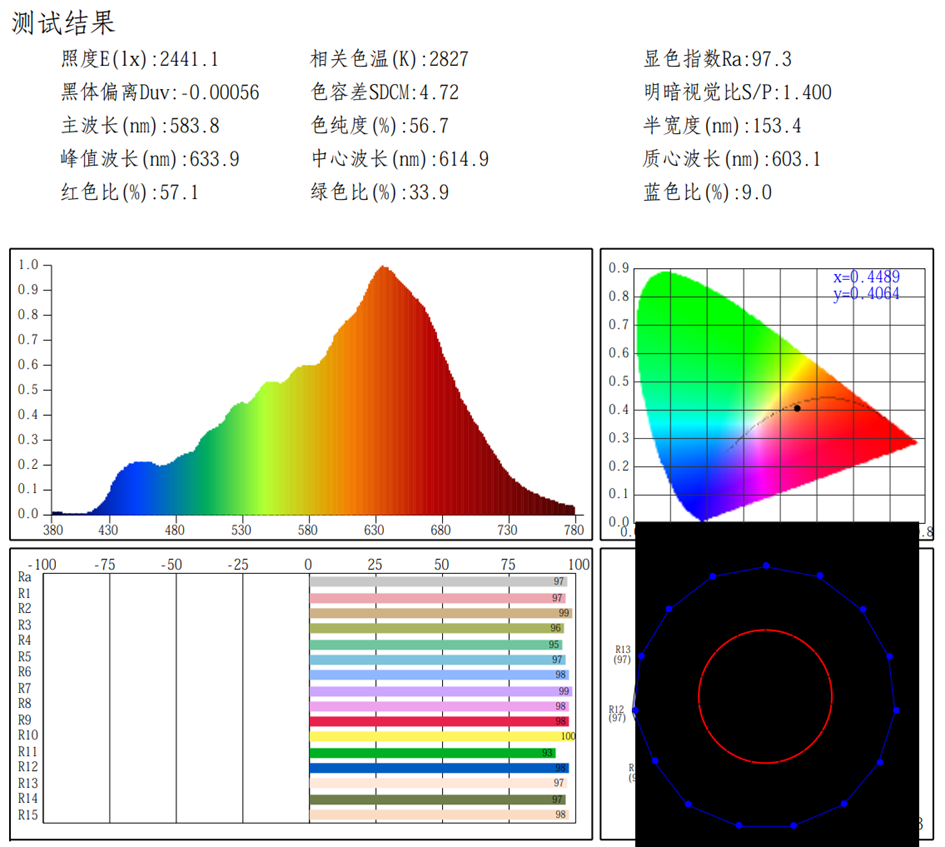This screenshot has height=847, width=945.
Task: Click the periwinkle R6 bar
Action: 439,675
